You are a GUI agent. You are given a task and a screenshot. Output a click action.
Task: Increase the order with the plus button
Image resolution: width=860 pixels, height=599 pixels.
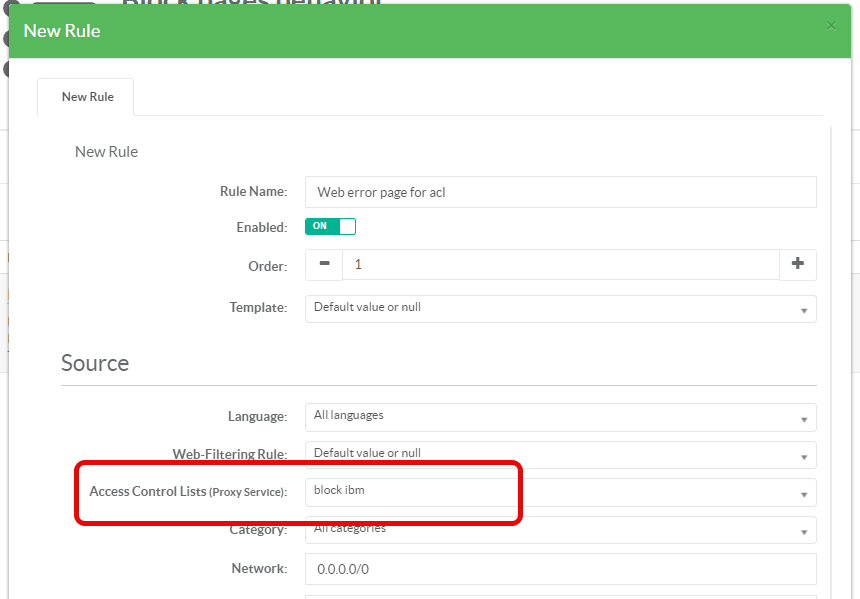click(x=797, y=265)
